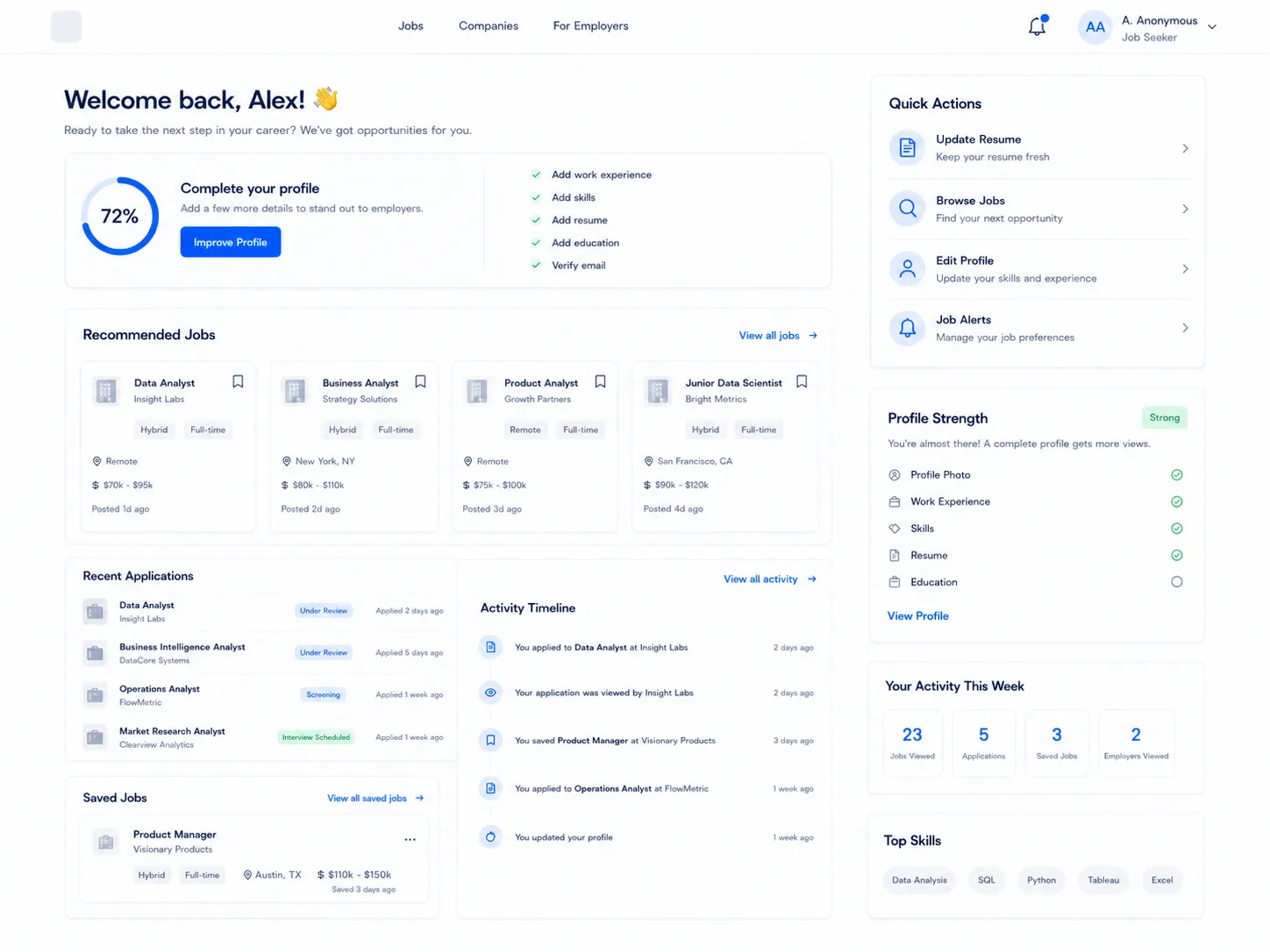Bookmark the Data Analyst job card

[238, 381]
